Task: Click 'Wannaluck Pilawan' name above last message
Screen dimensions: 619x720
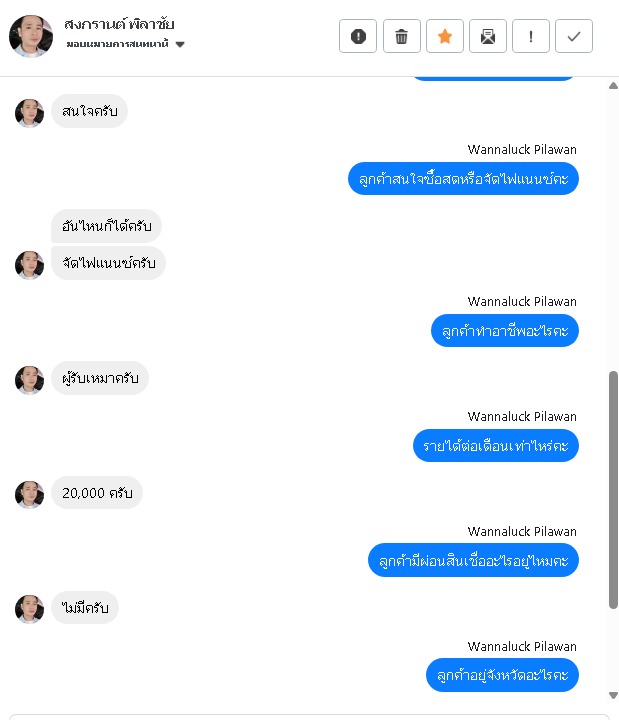Action: coord(522,647)
